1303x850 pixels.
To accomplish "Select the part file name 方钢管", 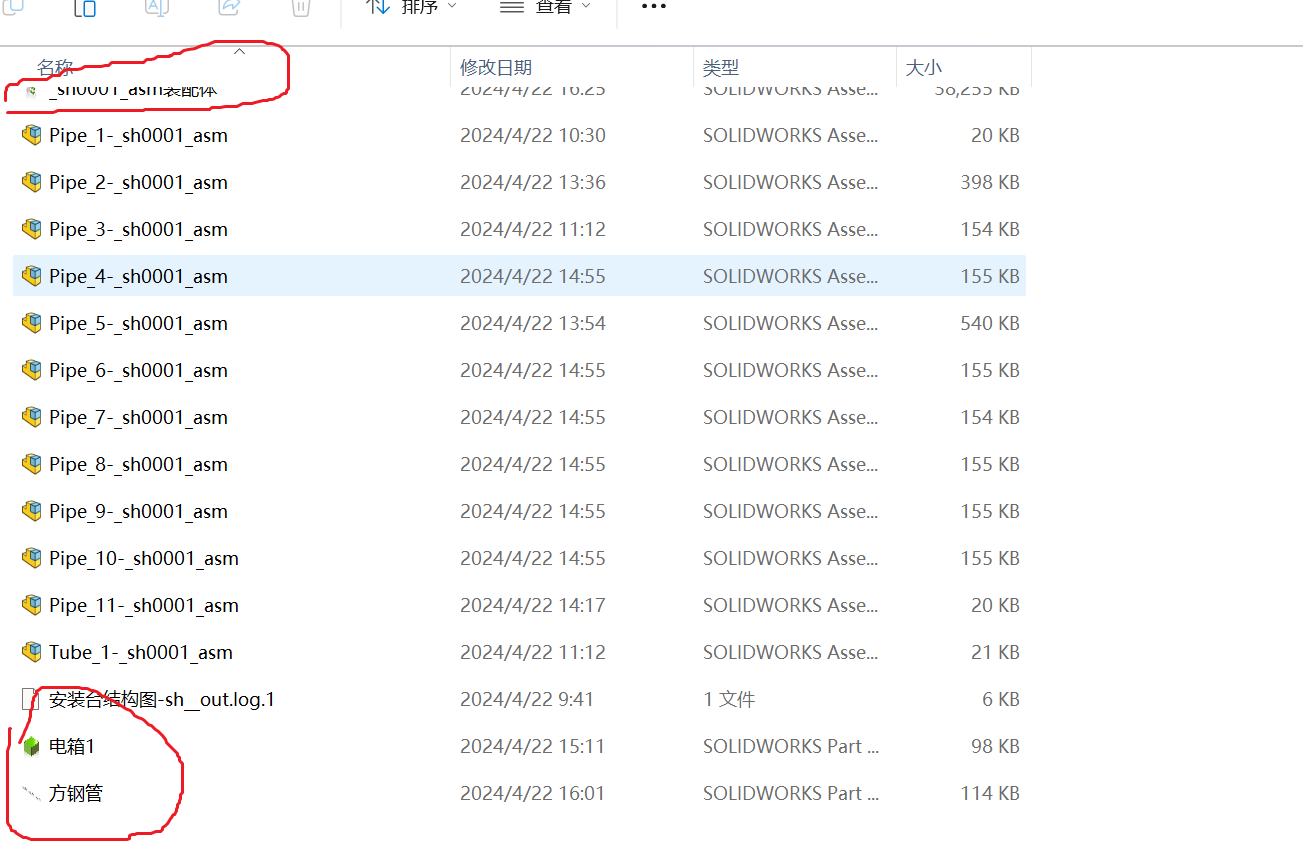I will click(x=76, y=793).
